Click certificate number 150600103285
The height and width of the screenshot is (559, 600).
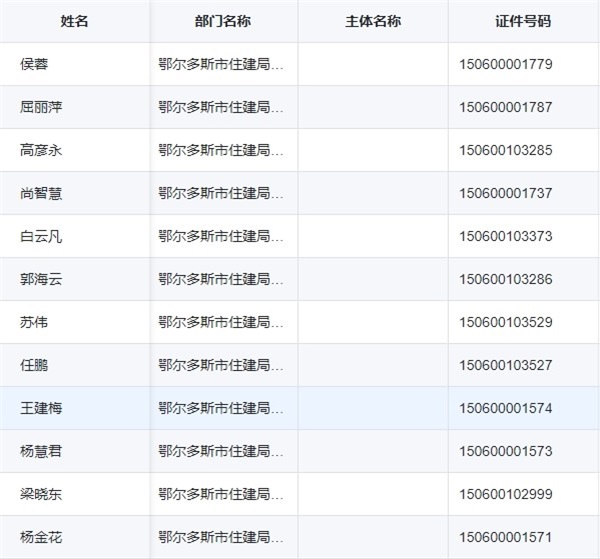point(505,150)
